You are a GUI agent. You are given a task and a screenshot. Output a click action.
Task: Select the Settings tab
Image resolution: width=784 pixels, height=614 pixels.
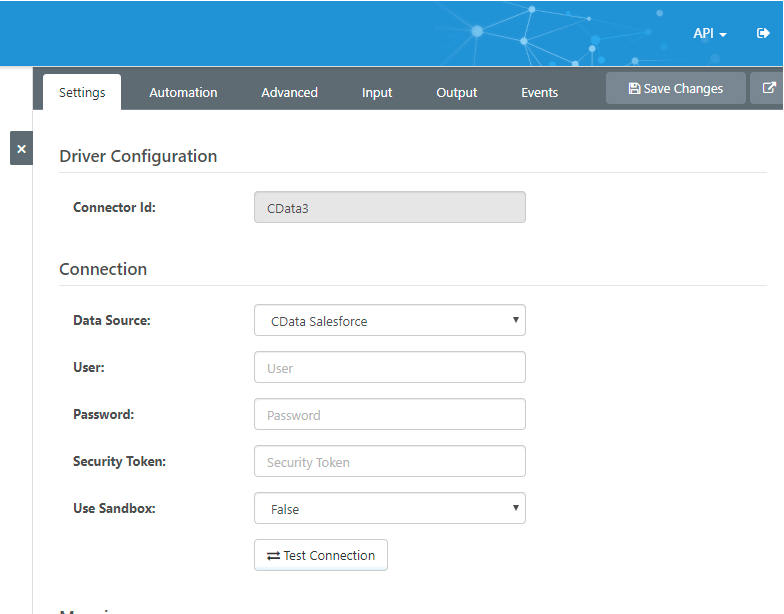click(x=82, y=93)
